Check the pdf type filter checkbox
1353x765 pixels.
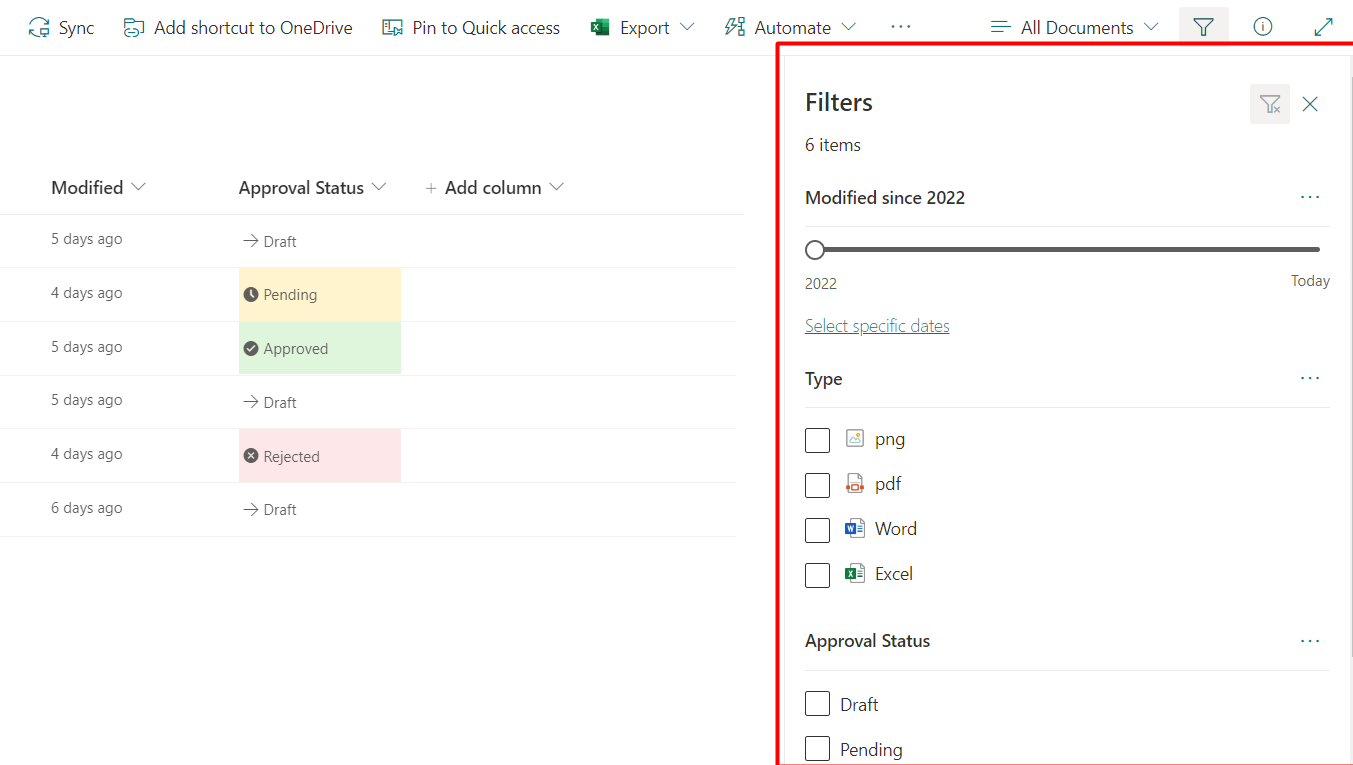[818, 485]
